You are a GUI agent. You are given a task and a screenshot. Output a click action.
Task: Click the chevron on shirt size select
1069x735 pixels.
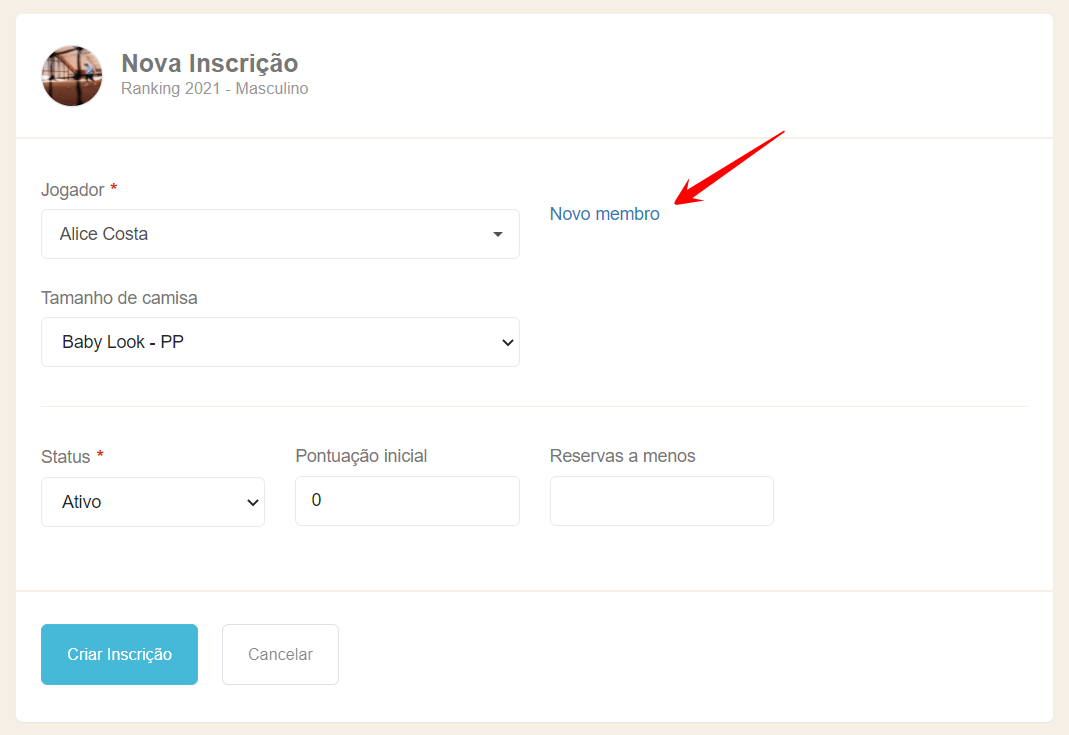[x=507, y=342]
